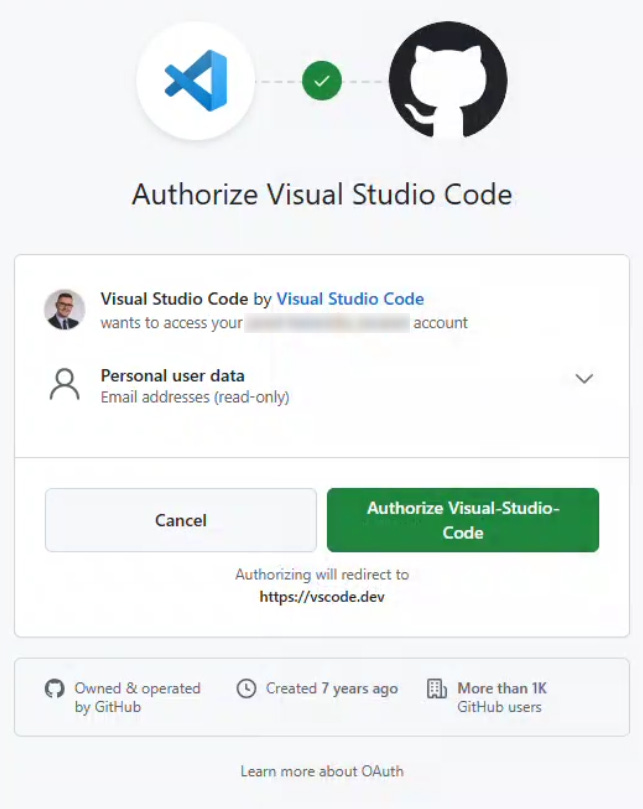Click the developer avatar photo
Screen dimensions: 643x809
click(x=65, y=310)
